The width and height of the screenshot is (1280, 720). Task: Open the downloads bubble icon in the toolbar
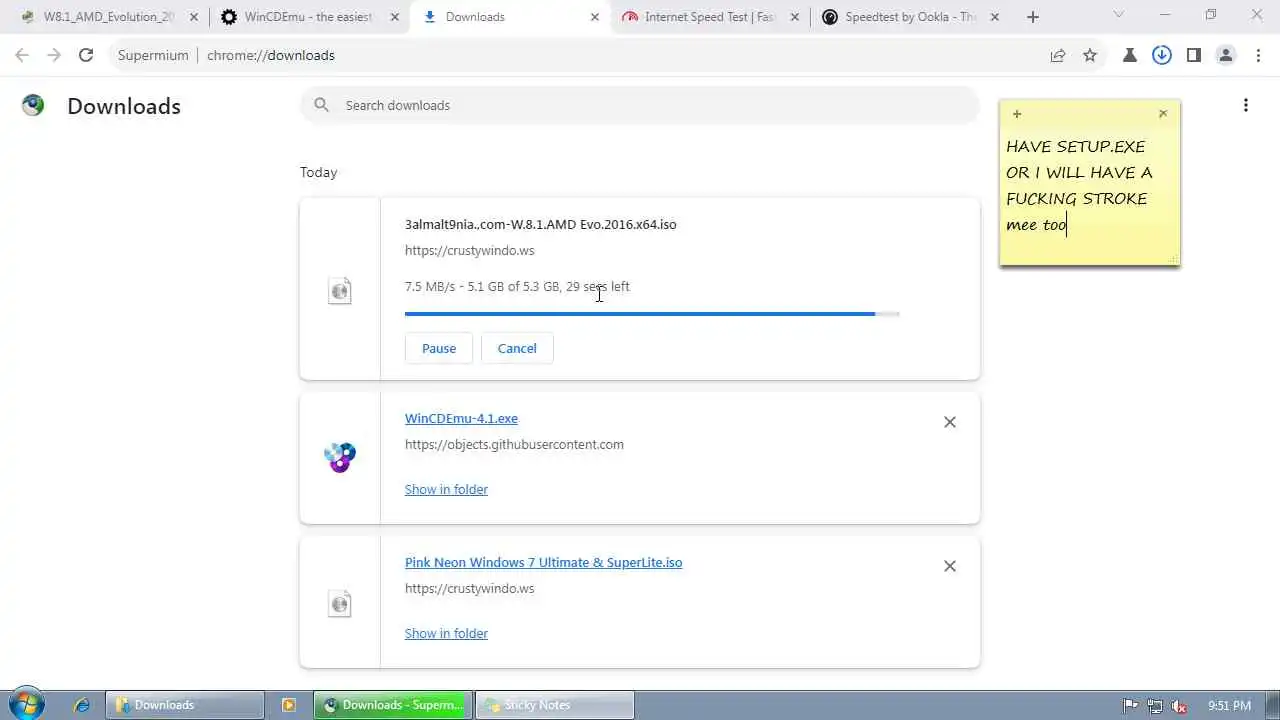[x=1162, y=55]
